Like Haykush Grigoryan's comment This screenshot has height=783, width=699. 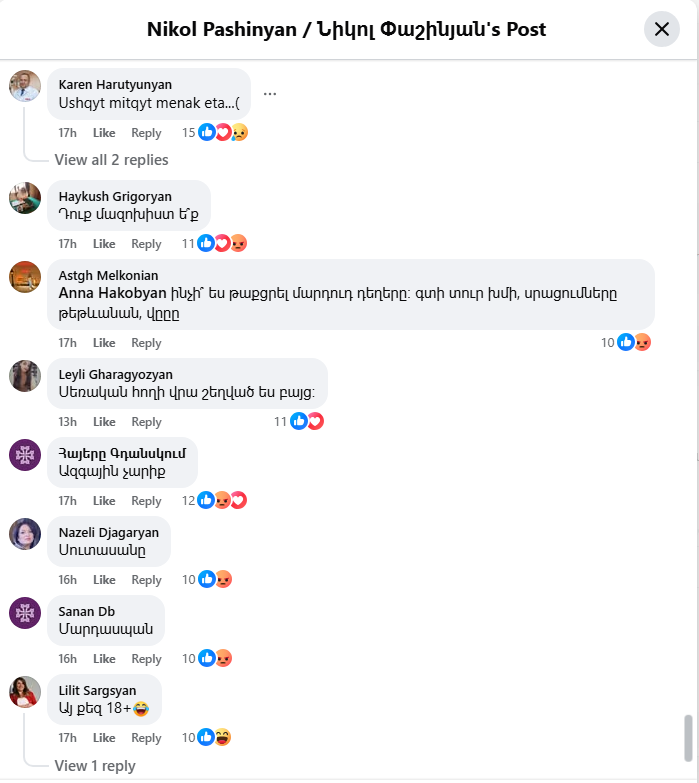click(x=104, y=244)
